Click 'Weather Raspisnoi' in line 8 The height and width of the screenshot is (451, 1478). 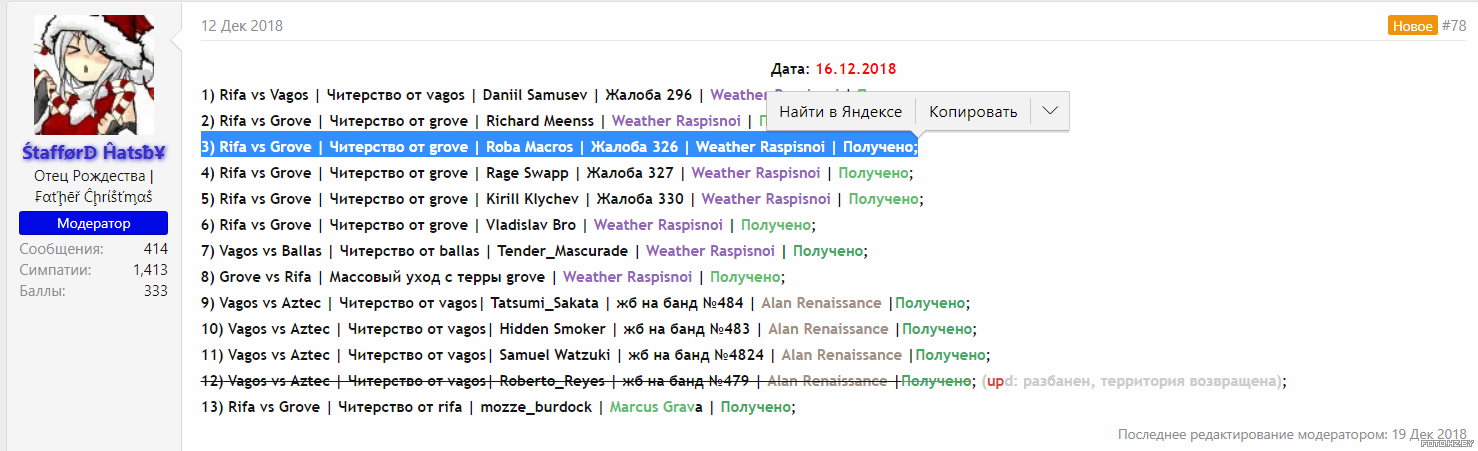(x=627, y=277)
